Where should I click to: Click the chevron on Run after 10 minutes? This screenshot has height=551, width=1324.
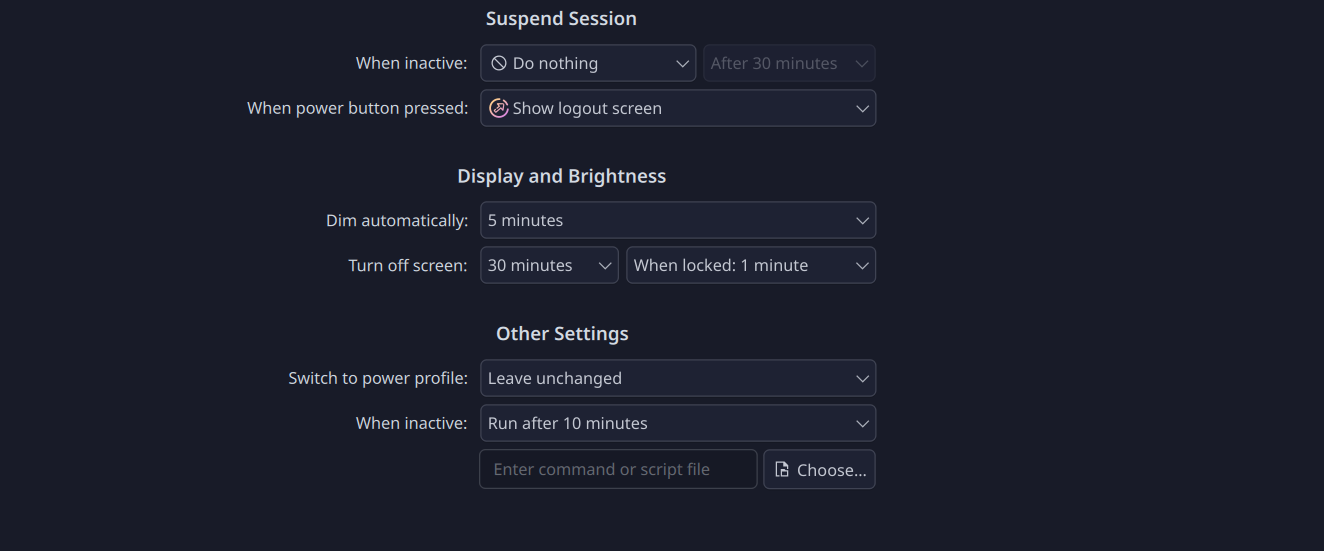coord(862,423)
